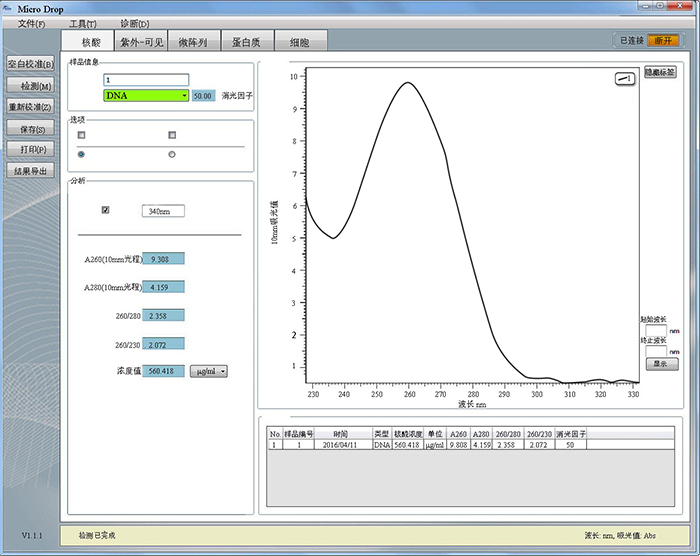
Task: Export results via 结果导出 button
Action: pyautogui.click(x=30, y=170)
